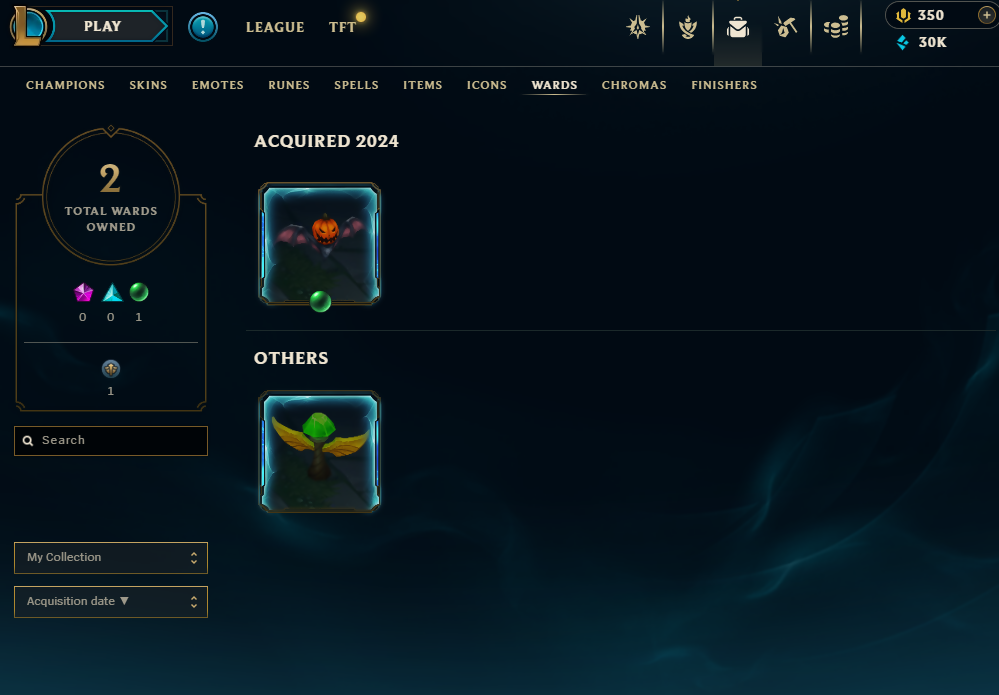Click the League logo home icon
The image size is (999, 695).
coord(27,26)
